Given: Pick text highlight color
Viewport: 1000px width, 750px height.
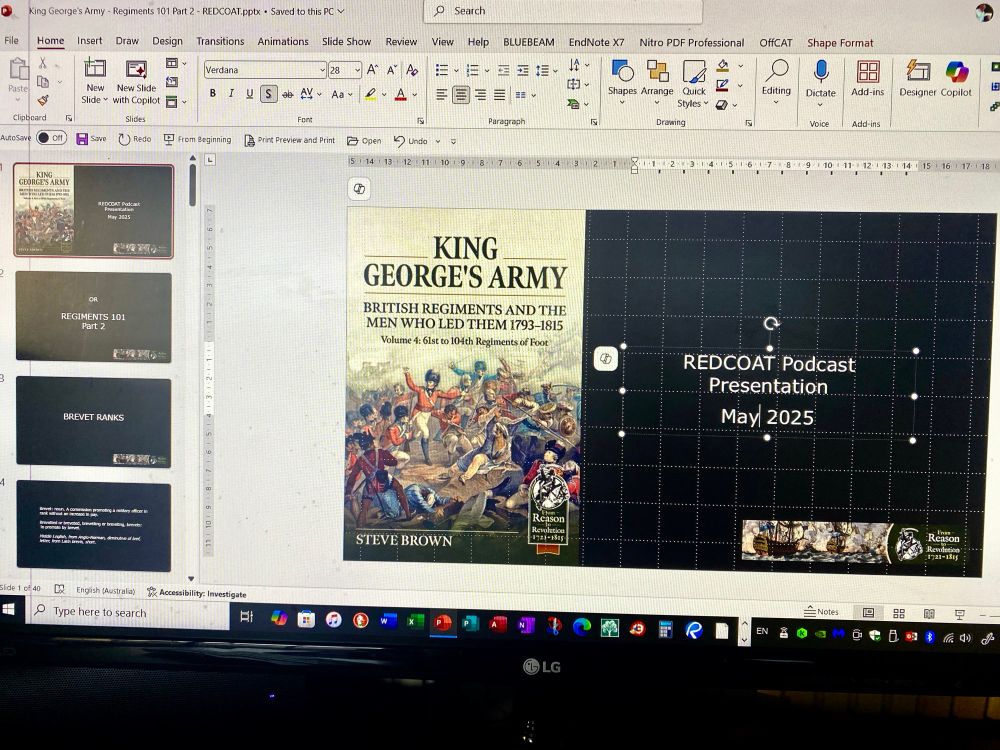Looking at the screenshot, I should click(x=370, y=94).
